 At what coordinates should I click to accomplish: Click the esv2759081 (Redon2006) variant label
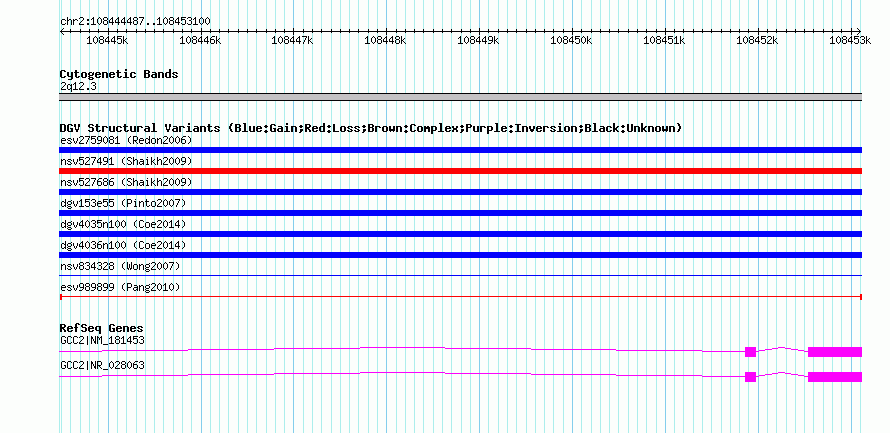click(126, 140)
